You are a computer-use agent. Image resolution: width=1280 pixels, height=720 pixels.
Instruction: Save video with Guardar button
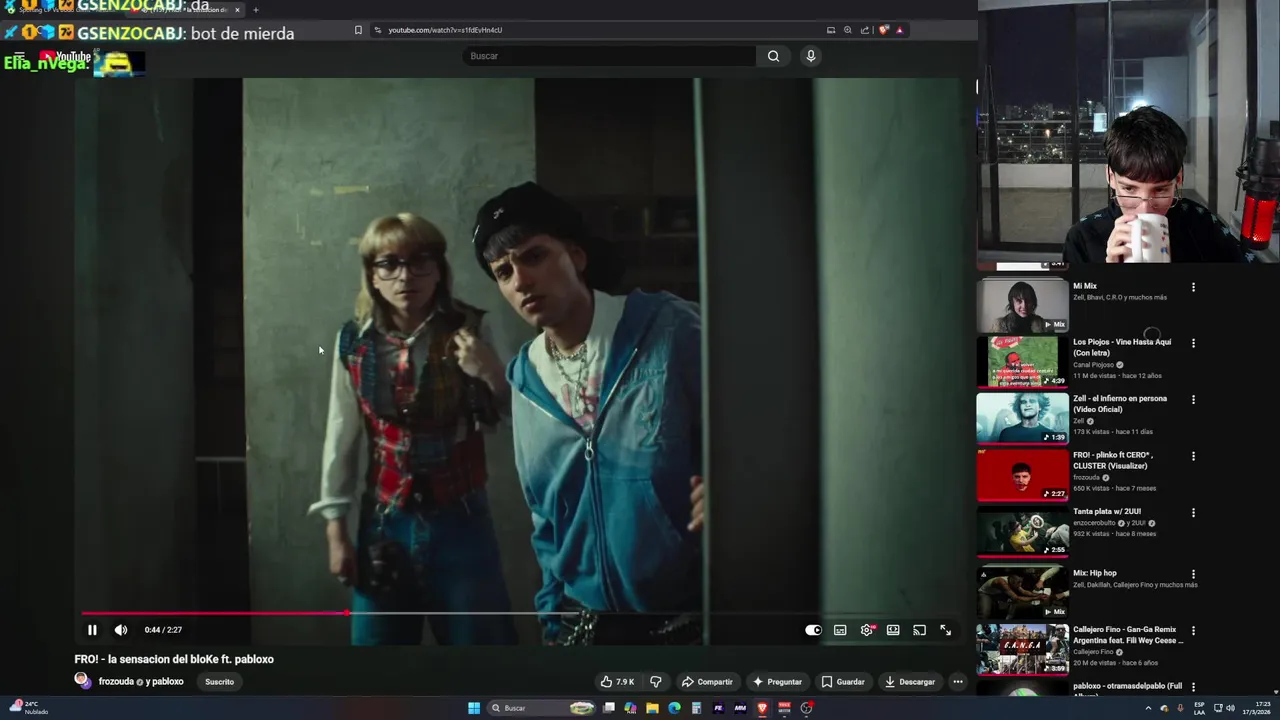[843, 682]
